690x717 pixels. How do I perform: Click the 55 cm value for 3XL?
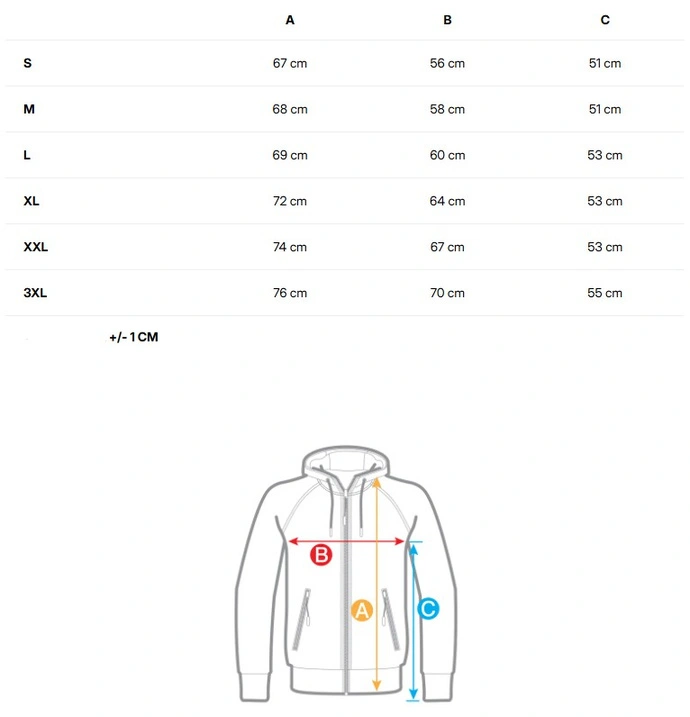[605, 293]
